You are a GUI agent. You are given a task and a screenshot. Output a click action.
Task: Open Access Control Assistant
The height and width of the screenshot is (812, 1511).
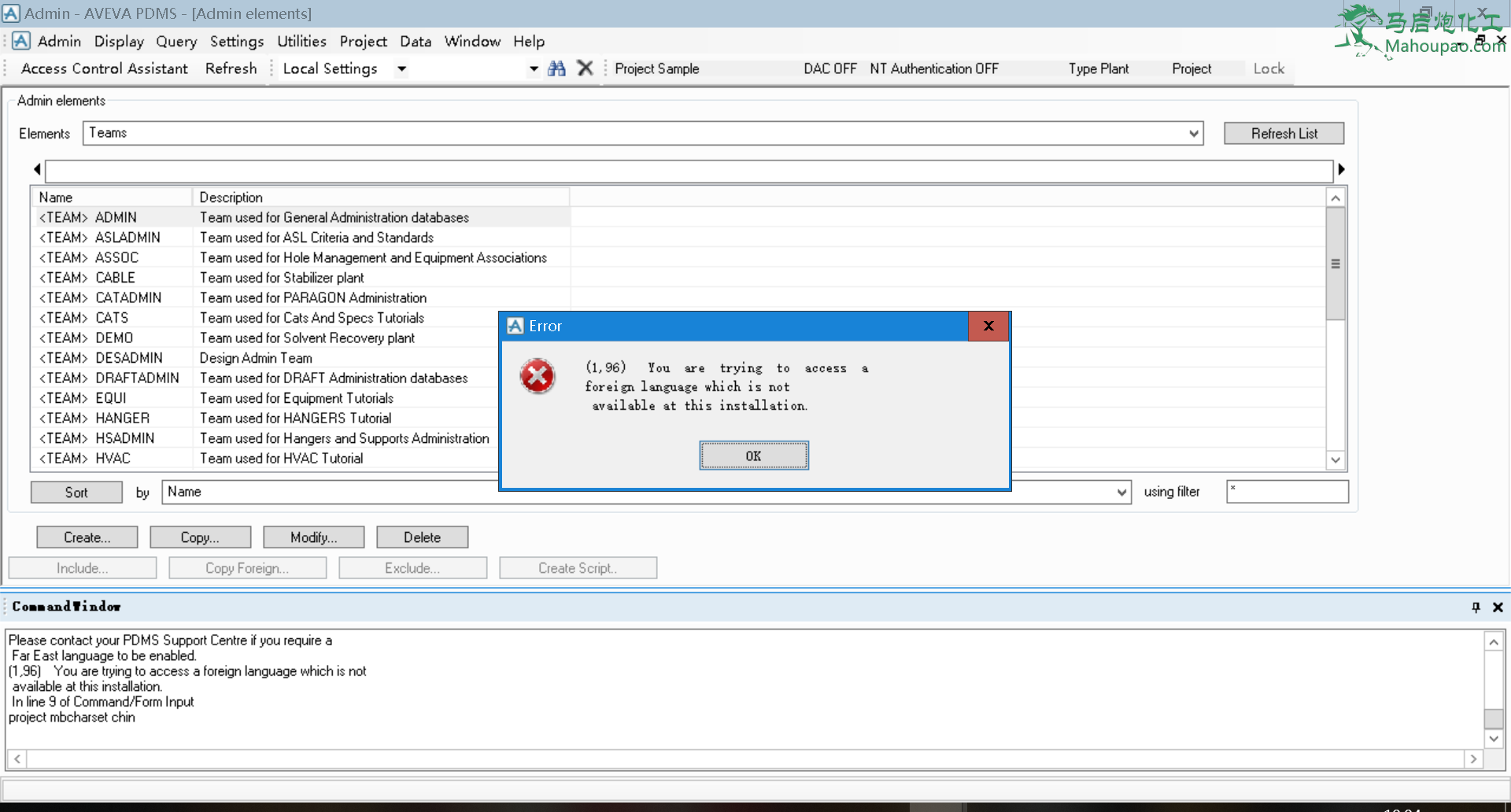pos(104,68)
